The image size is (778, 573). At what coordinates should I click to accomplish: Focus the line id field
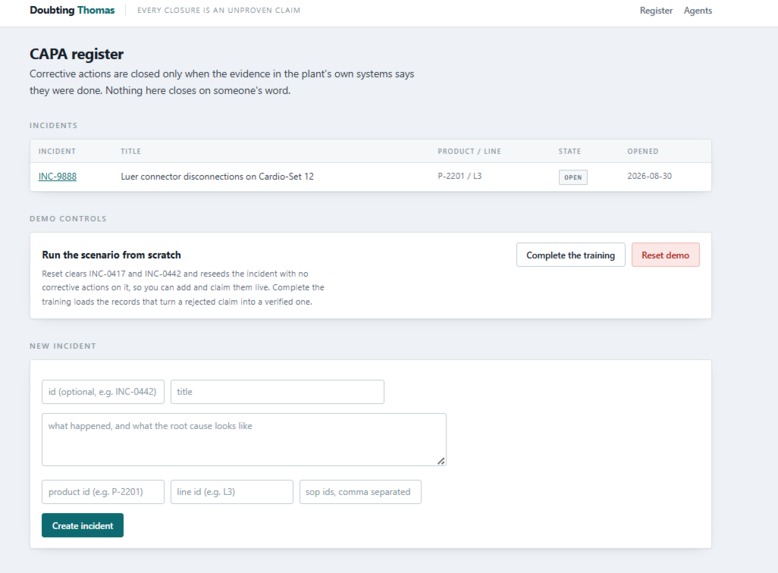232,492
